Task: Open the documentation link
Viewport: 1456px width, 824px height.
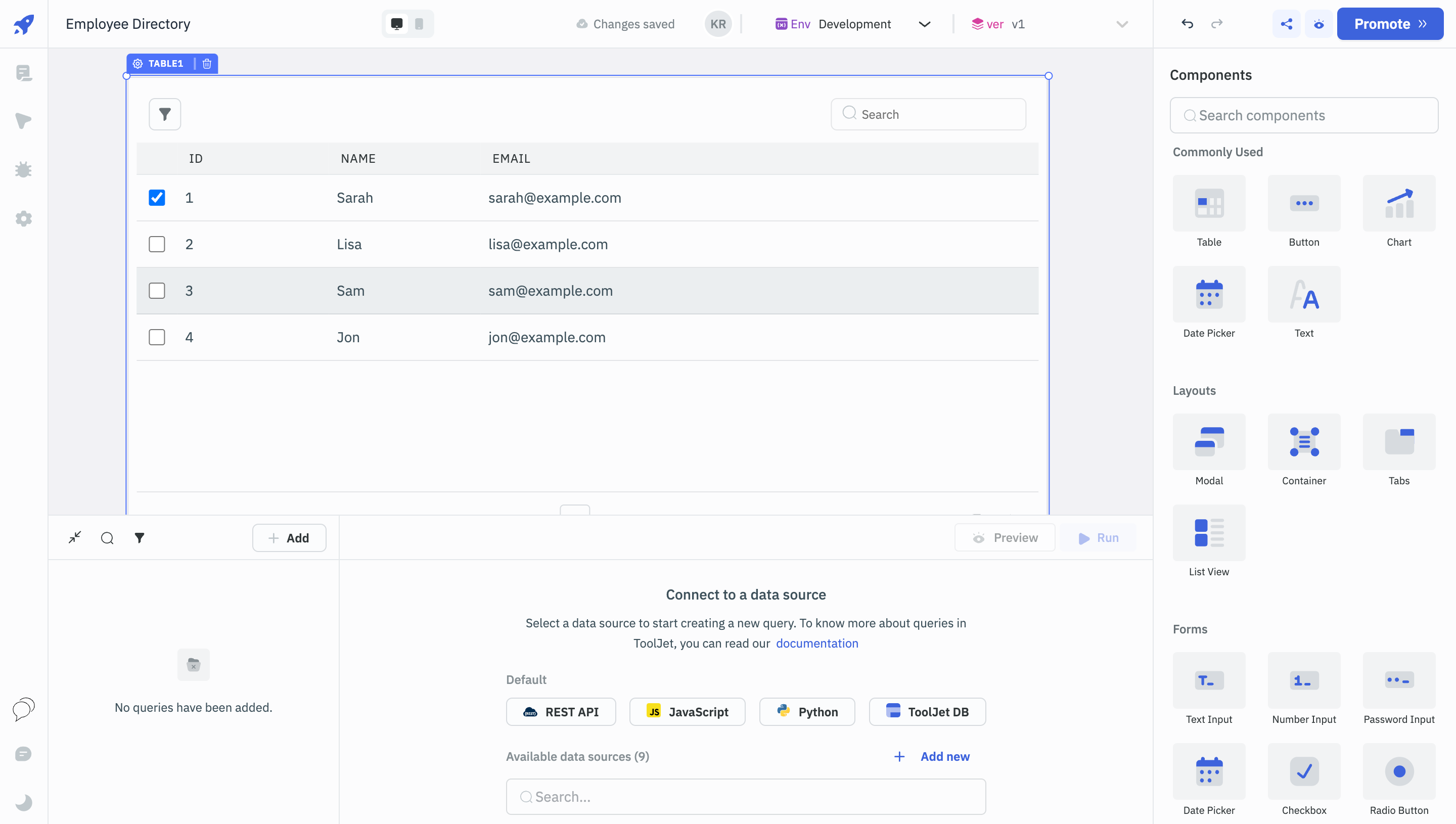Action: (x=816, y=643)
